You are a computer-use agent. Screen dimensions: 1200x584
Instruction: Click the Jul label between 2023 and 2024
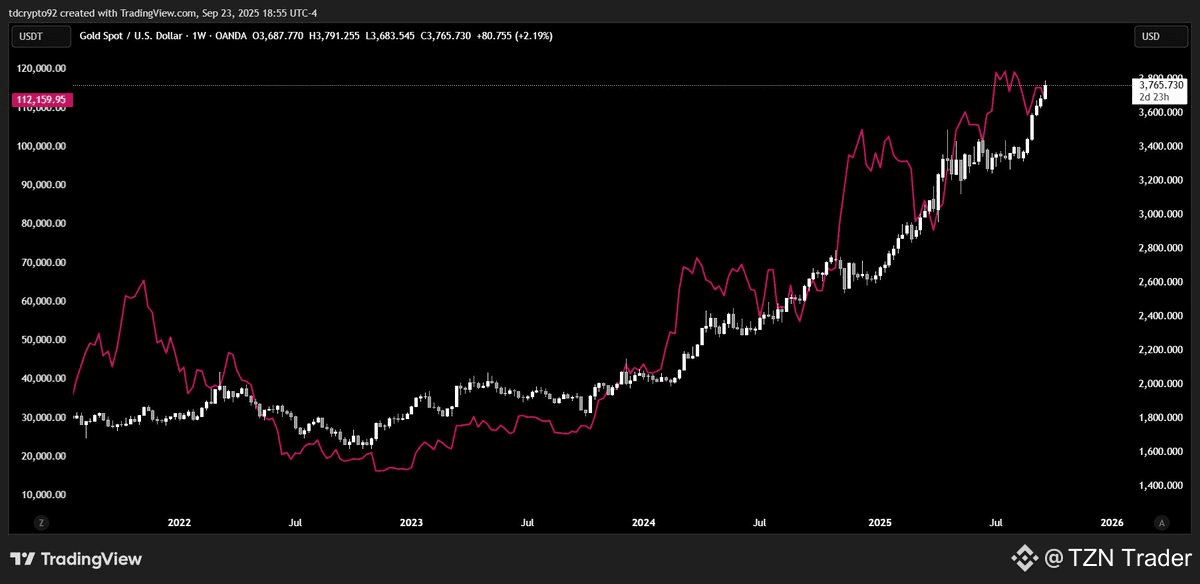527,523
